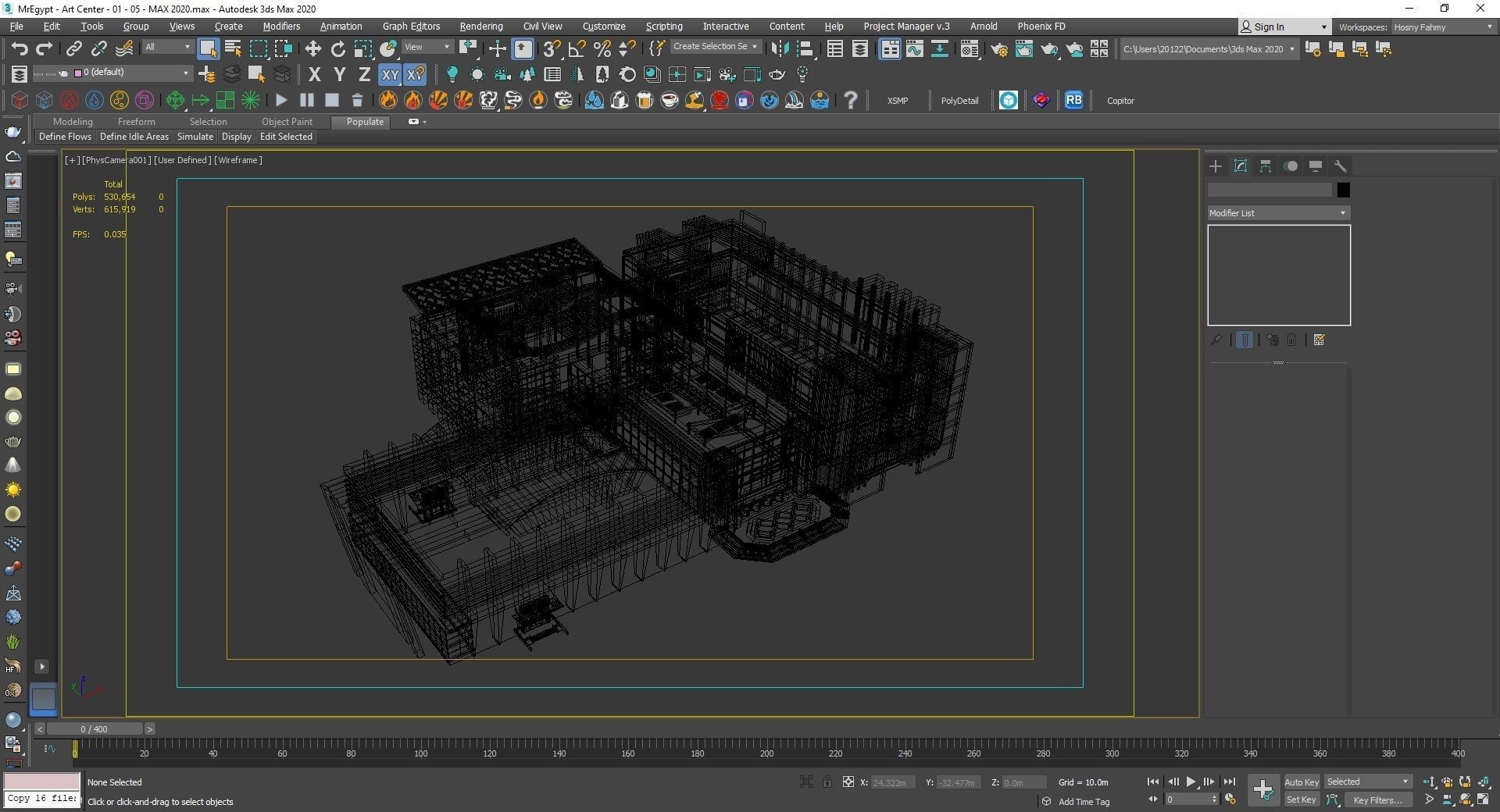1500x812 pixels.
Task: Open the All selection filter dropdown
Action: tap(167, 47)
